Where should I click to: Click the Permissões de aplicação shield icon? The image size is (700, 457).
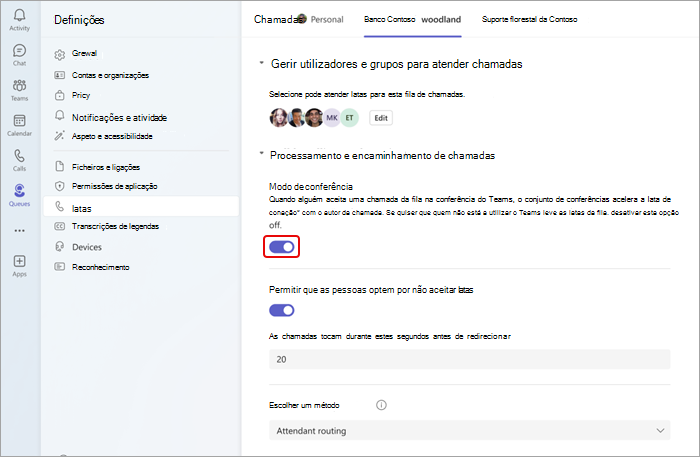[59, 186]
